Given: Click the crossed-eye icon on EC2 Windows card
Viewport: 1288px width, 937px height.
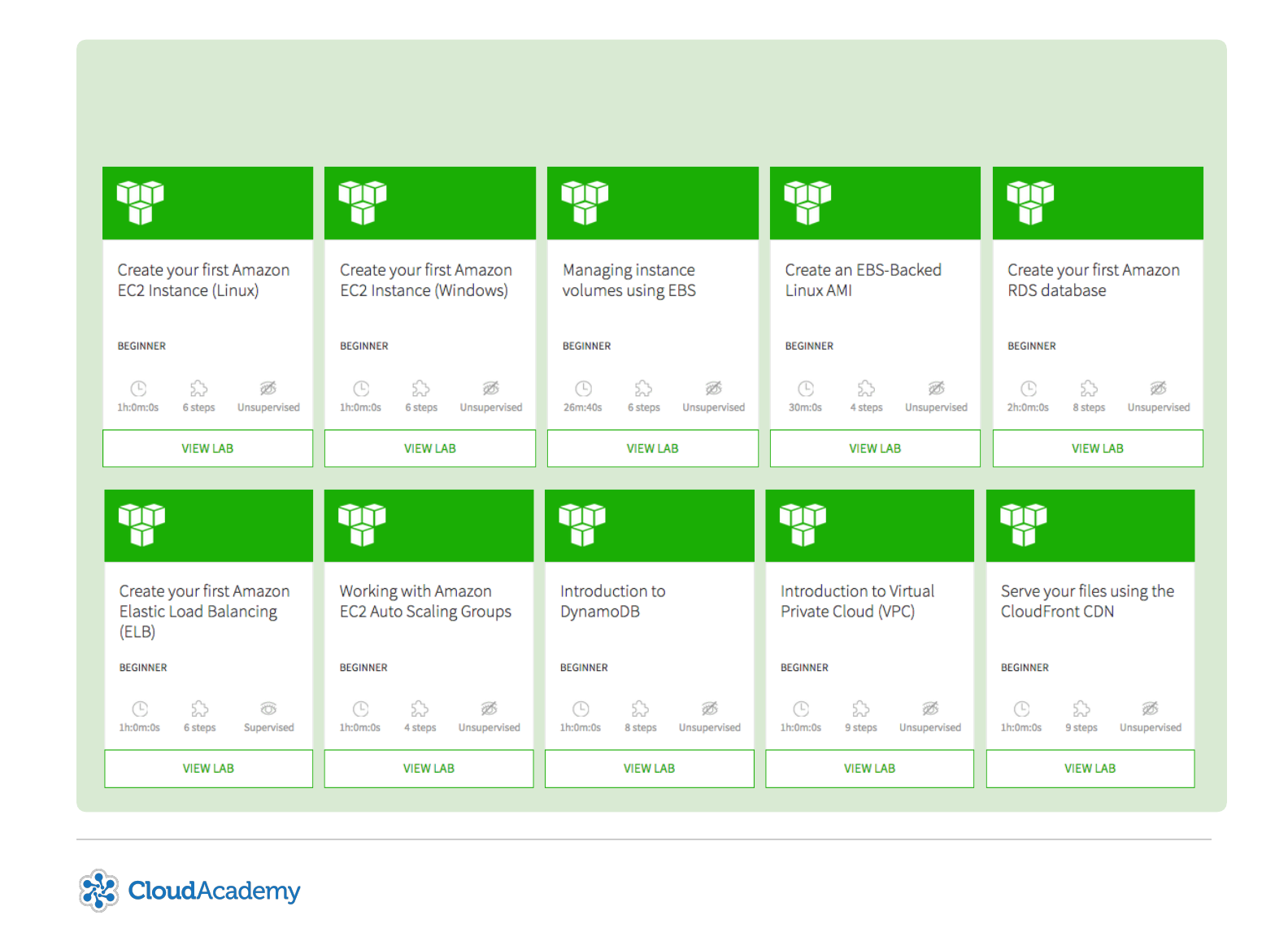Looking at the screenshot, I should coord(490,389).
